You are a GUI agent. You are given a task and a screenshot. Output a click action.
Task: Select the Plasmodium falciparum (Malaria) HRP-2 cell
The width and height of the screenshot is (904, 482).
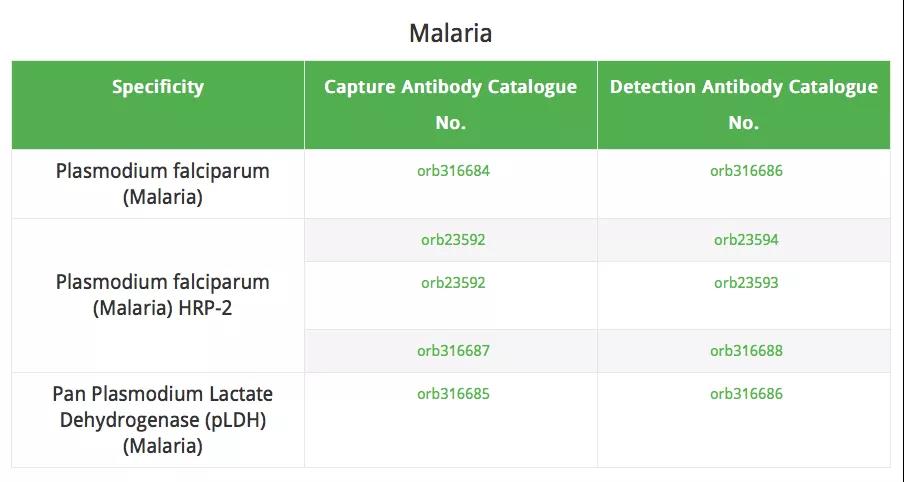coord(162,295)
